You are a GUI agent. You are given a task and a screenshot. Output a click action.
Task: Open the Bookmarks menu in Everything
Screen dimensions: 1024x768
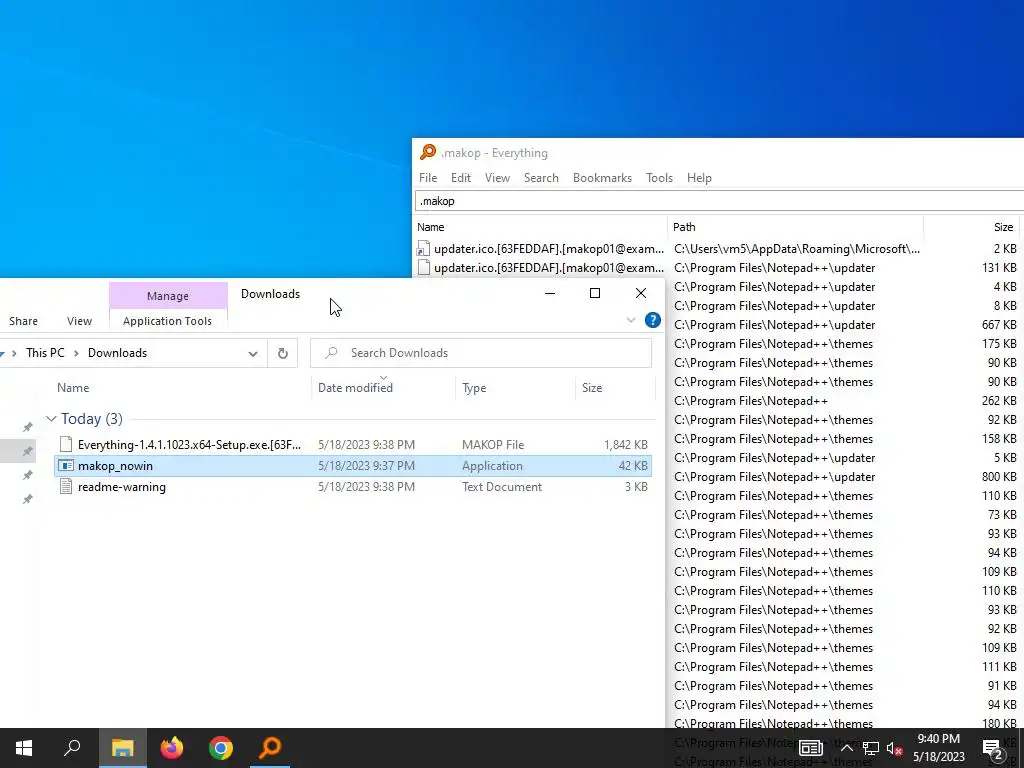(x=602, y=178)
